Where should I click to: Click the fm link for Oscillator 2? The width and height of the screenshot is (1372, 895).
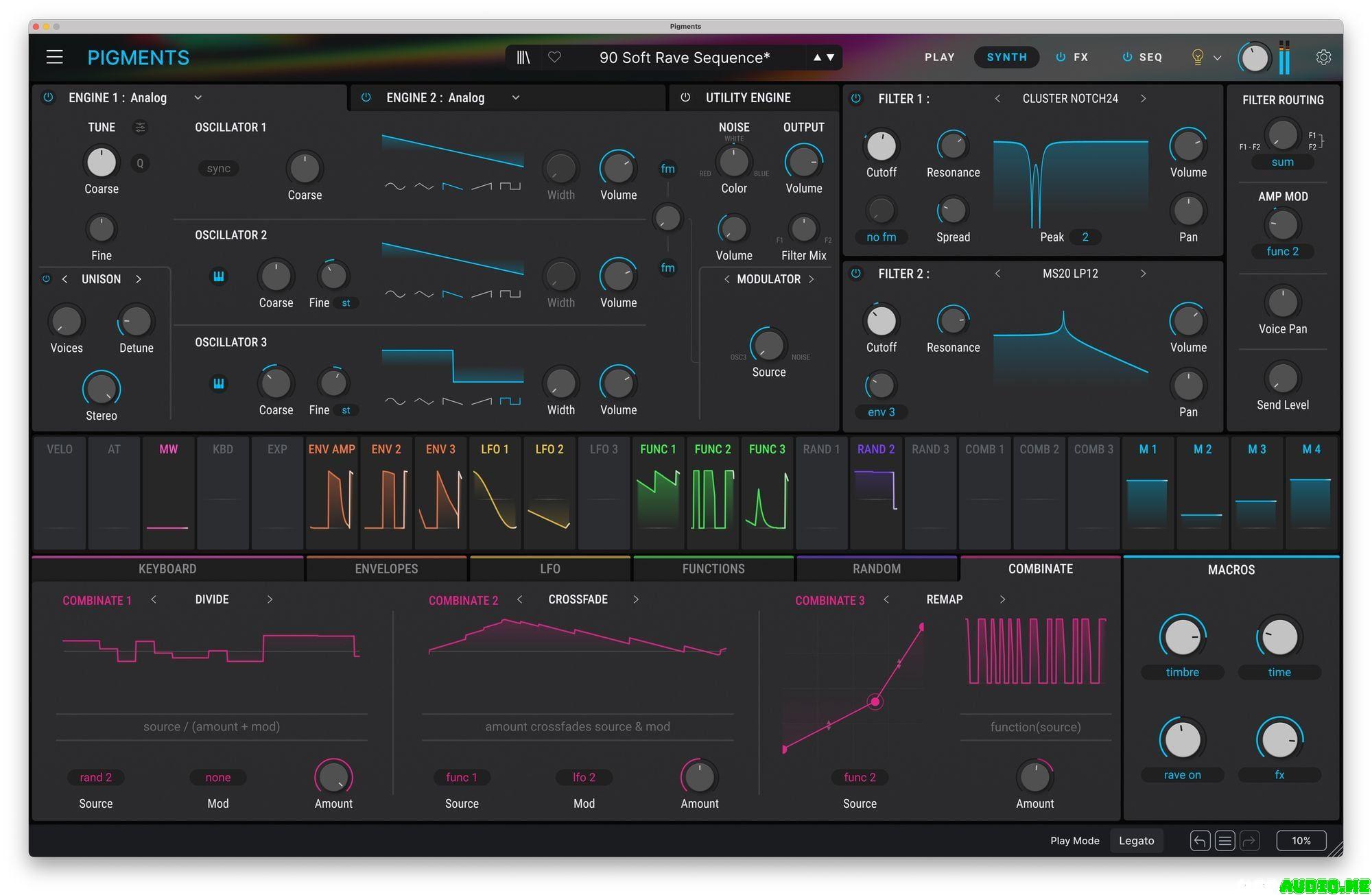click(x=667, y=267)
